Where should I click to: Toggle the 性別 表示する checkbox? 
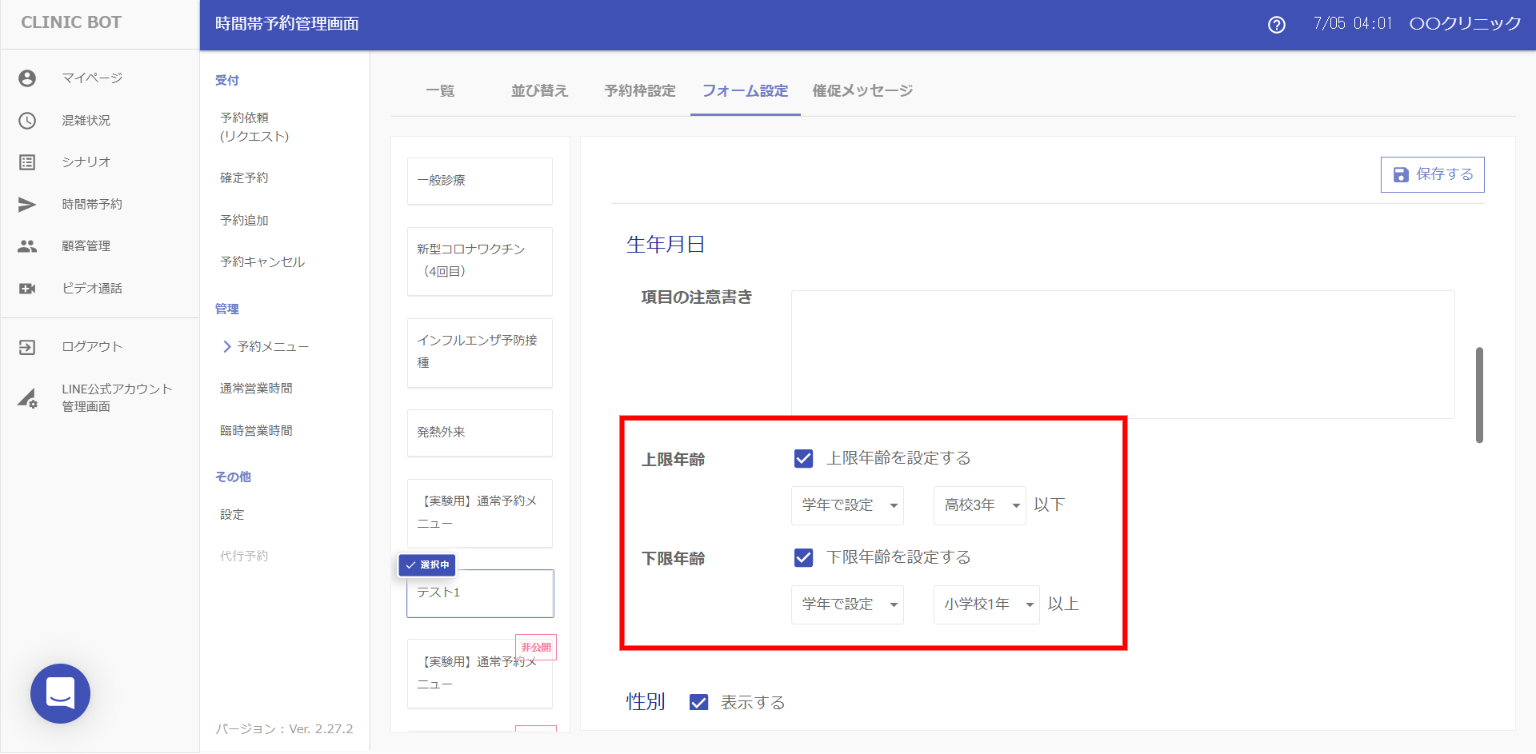[x=699, y=702]
